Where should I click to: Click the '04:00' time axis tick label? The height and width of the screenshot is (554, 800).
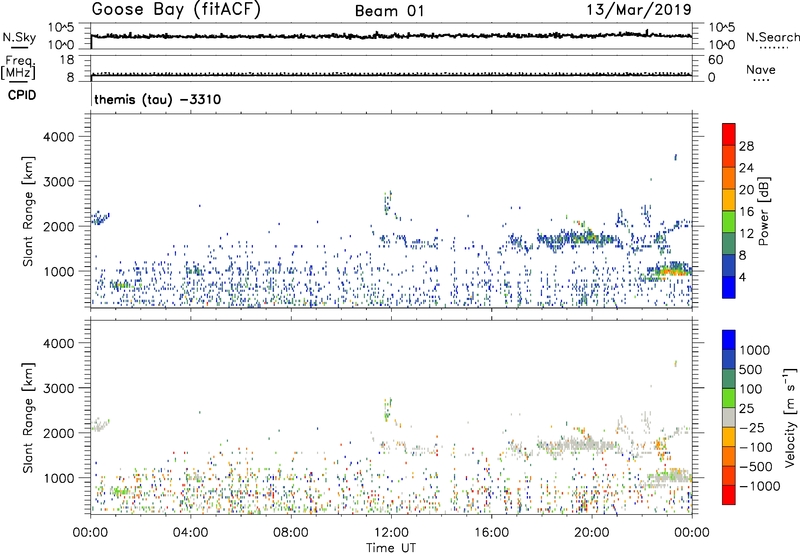(x=190, y=533)
